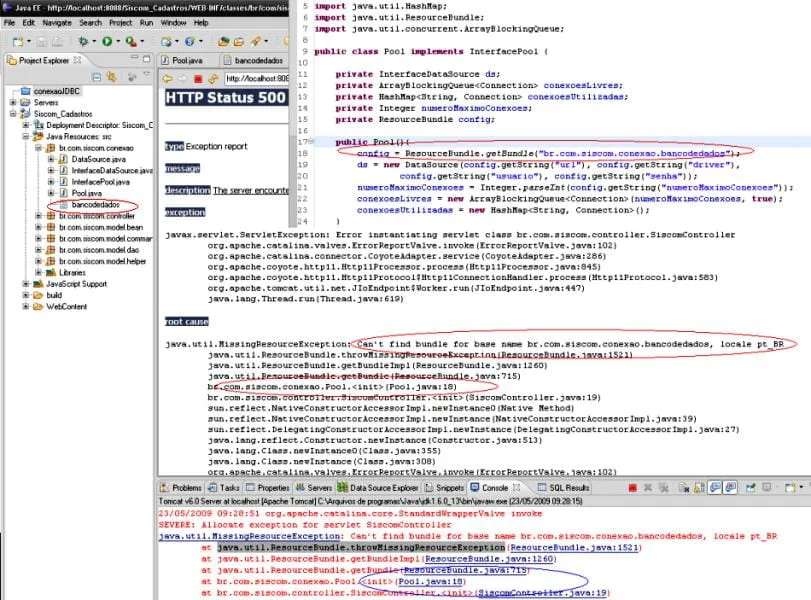Stop loading with the browser's red stop button

click(x=198, y=79)
